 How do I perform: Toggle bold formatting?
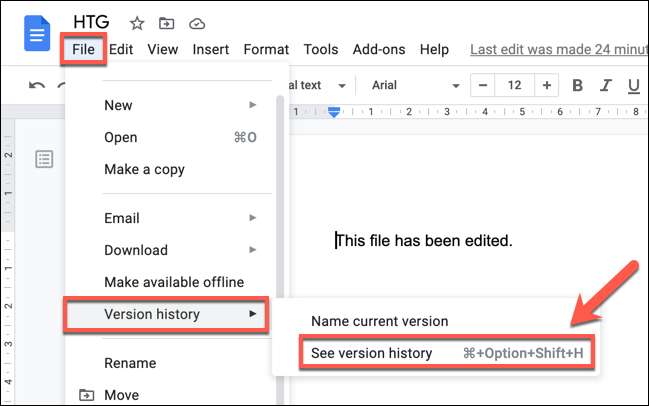coord(577,86)
